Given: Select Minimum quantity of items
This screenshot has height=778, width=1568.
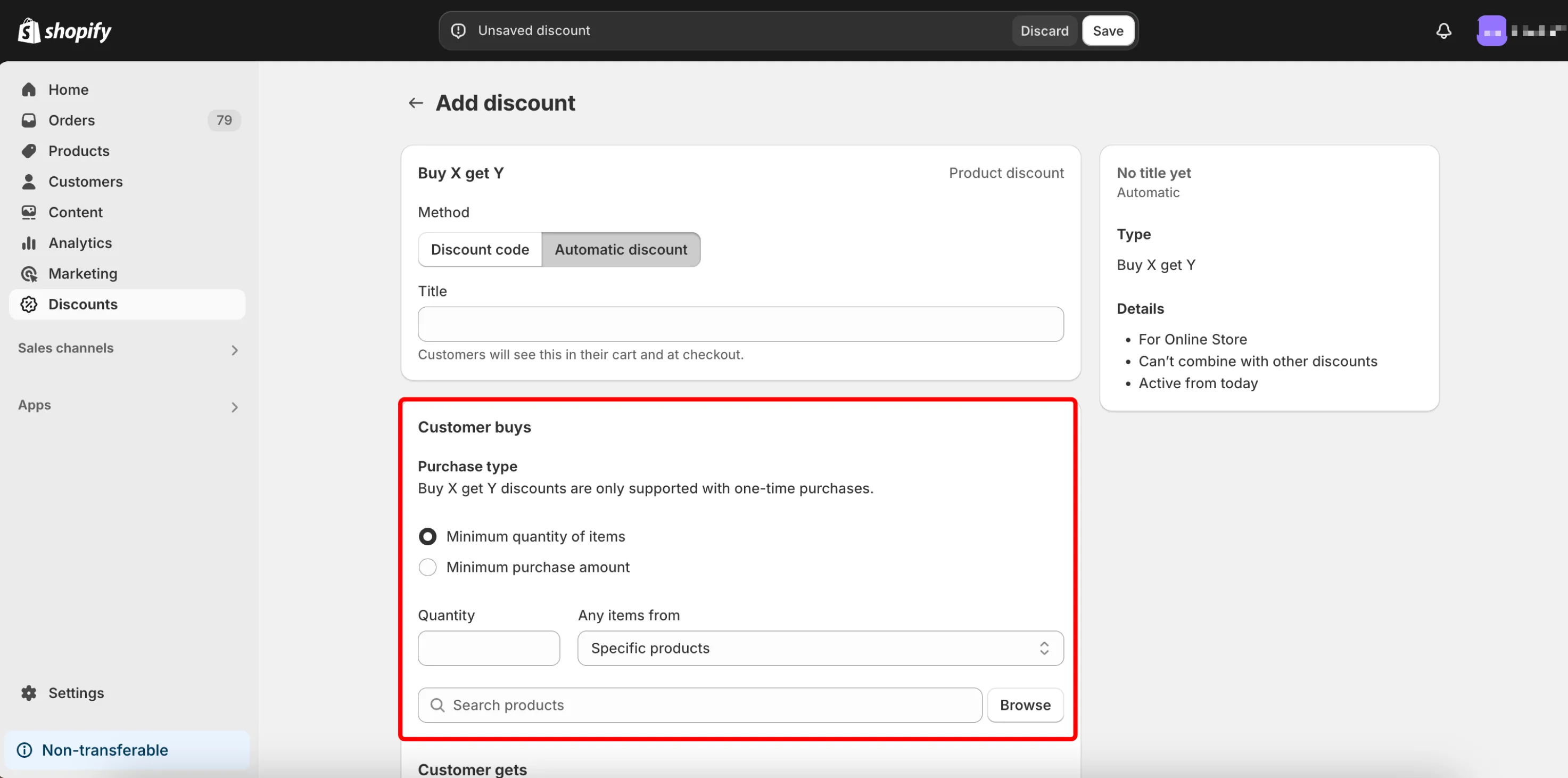Looking at the screenshot, I should pyautogui.click(x=428, y=536).
